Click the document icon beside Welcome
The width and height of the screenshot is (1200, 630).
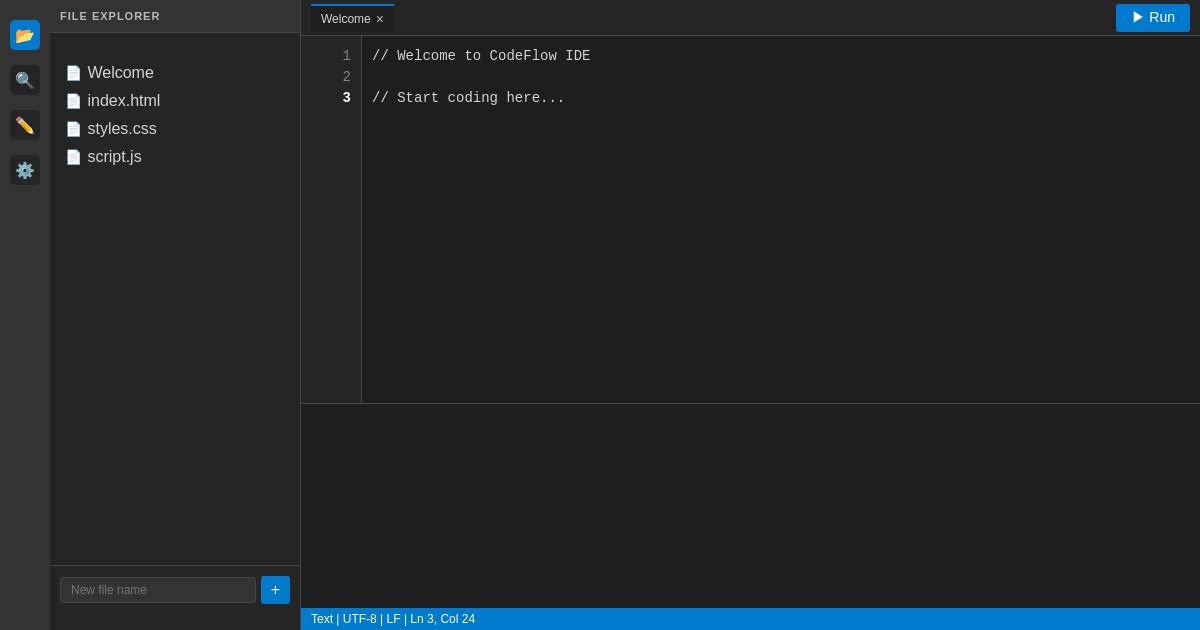point(74,73)
